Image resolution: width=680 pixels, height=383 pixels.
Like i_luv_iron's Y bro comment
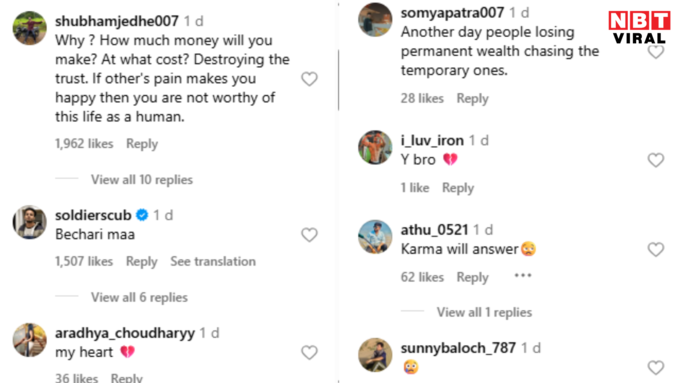click(x=656, y=160)
